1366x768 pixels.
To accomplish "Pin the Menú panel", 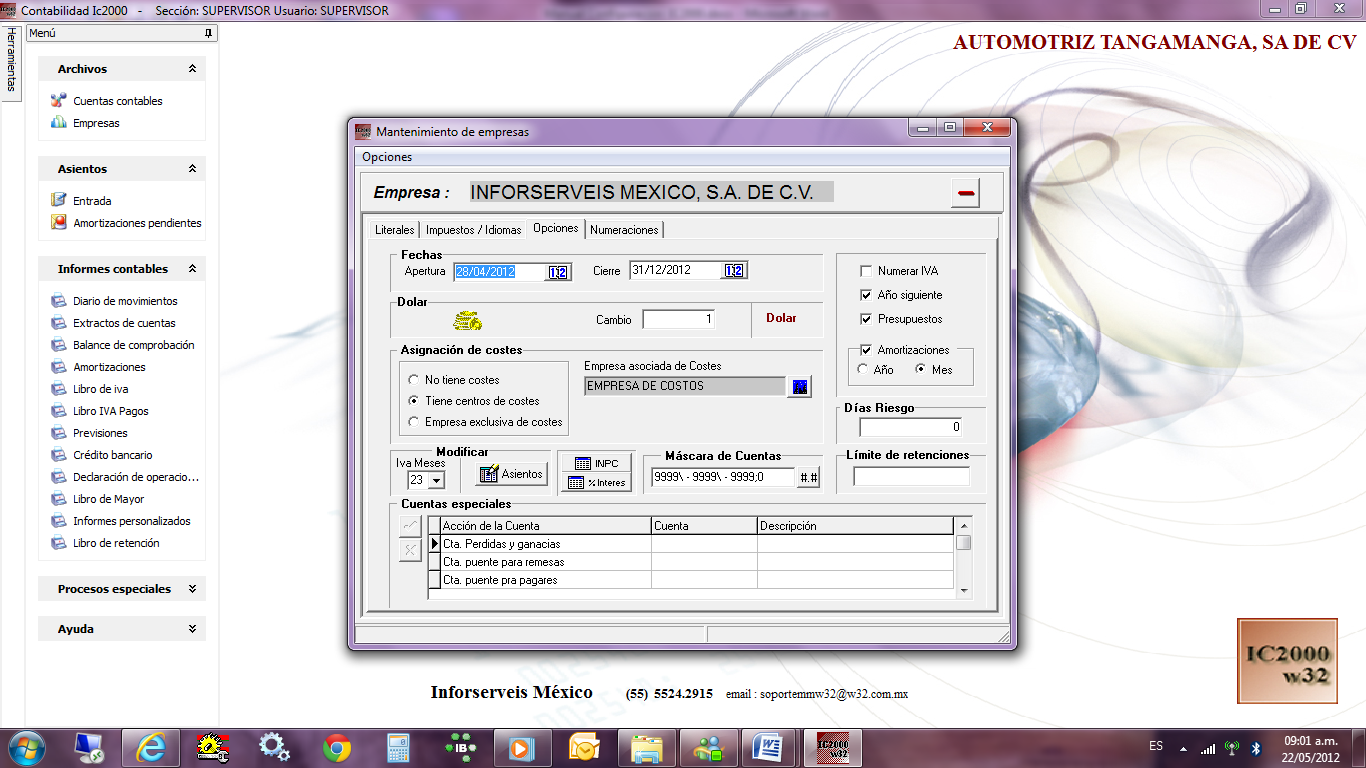I will [x=208, y=33].
